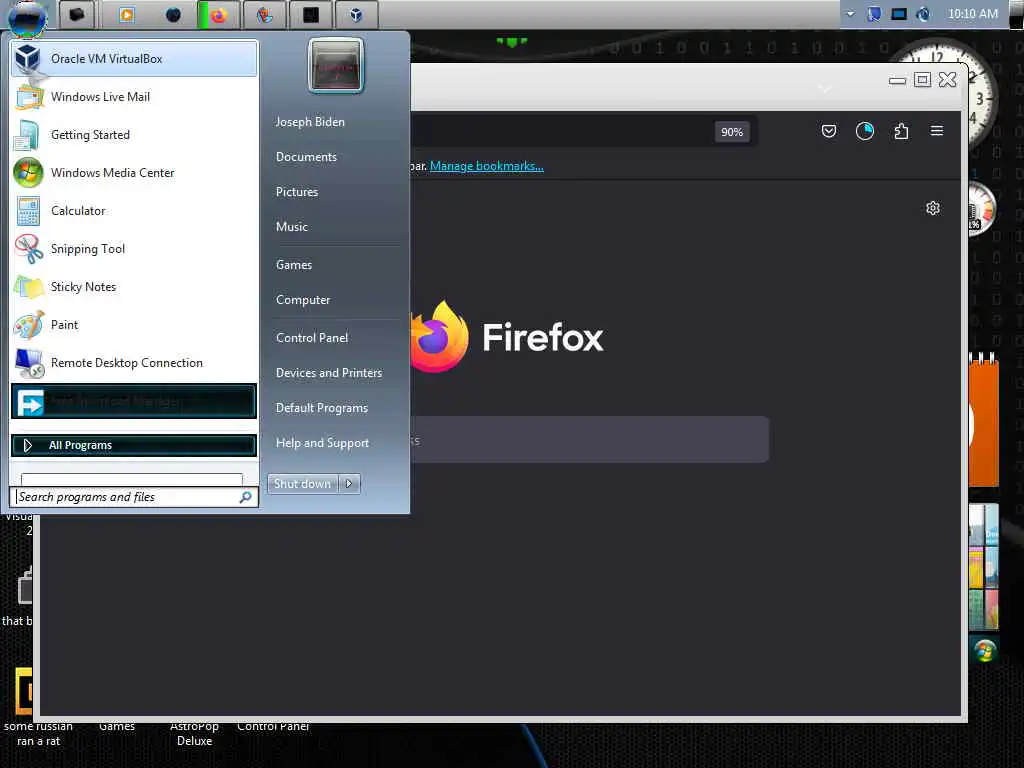Click the Shut down button
The height and width of the screenshot is (768, 1024).
click(x=302, y=484)
